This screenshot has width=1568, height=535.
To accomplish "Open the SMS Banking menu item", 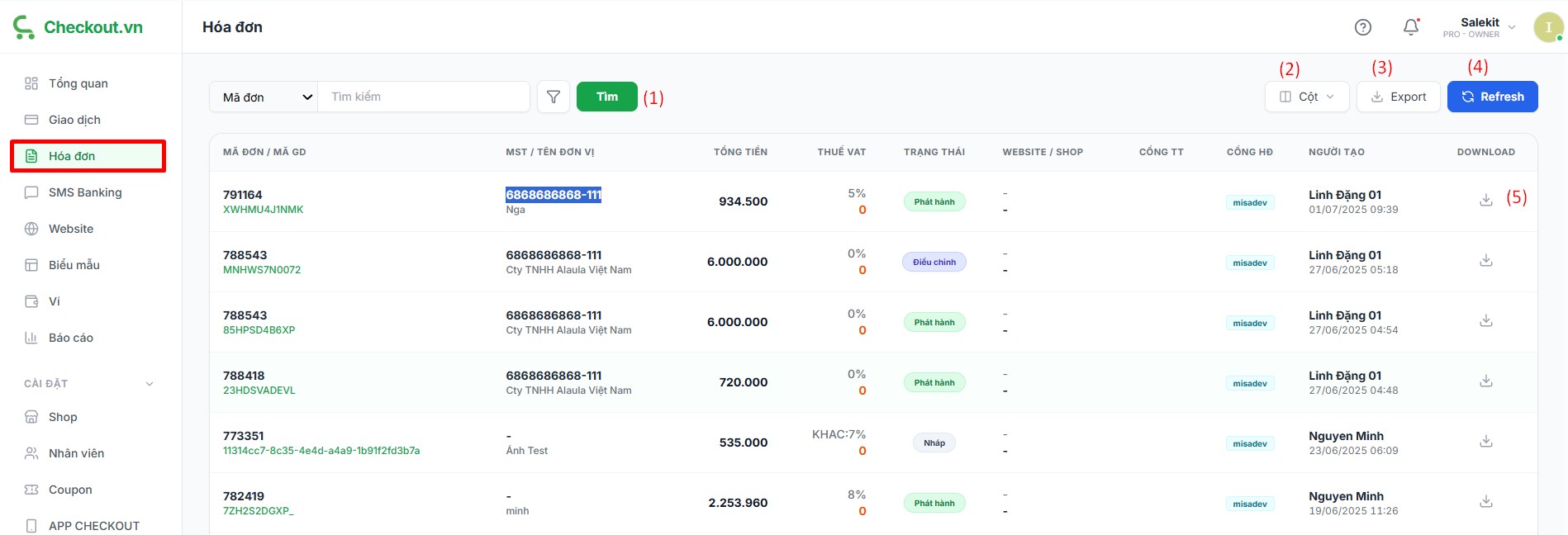I will [x=85, y=192].
